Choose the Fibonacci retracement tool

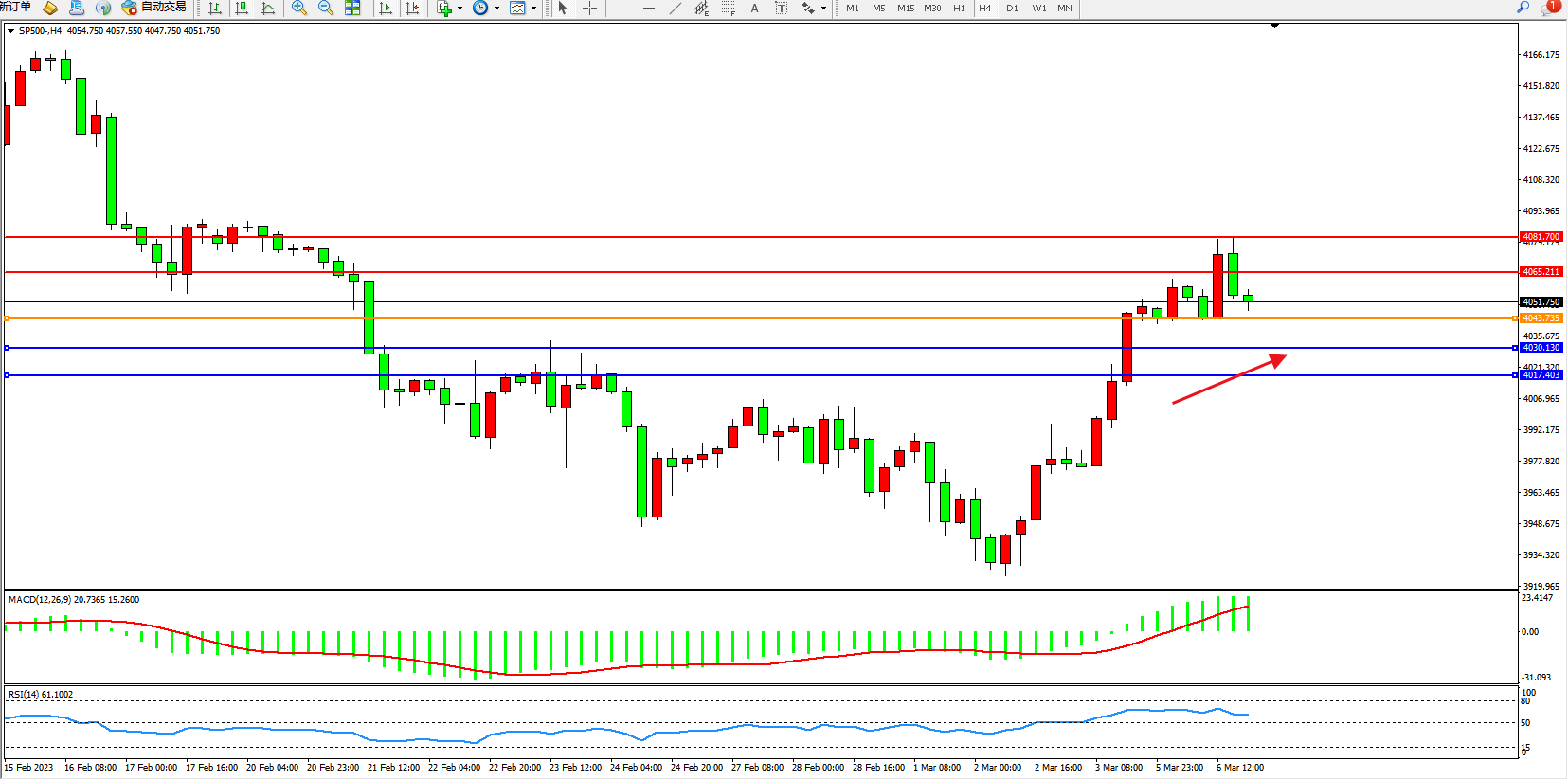pyautogui.click(x=728, y=9)
